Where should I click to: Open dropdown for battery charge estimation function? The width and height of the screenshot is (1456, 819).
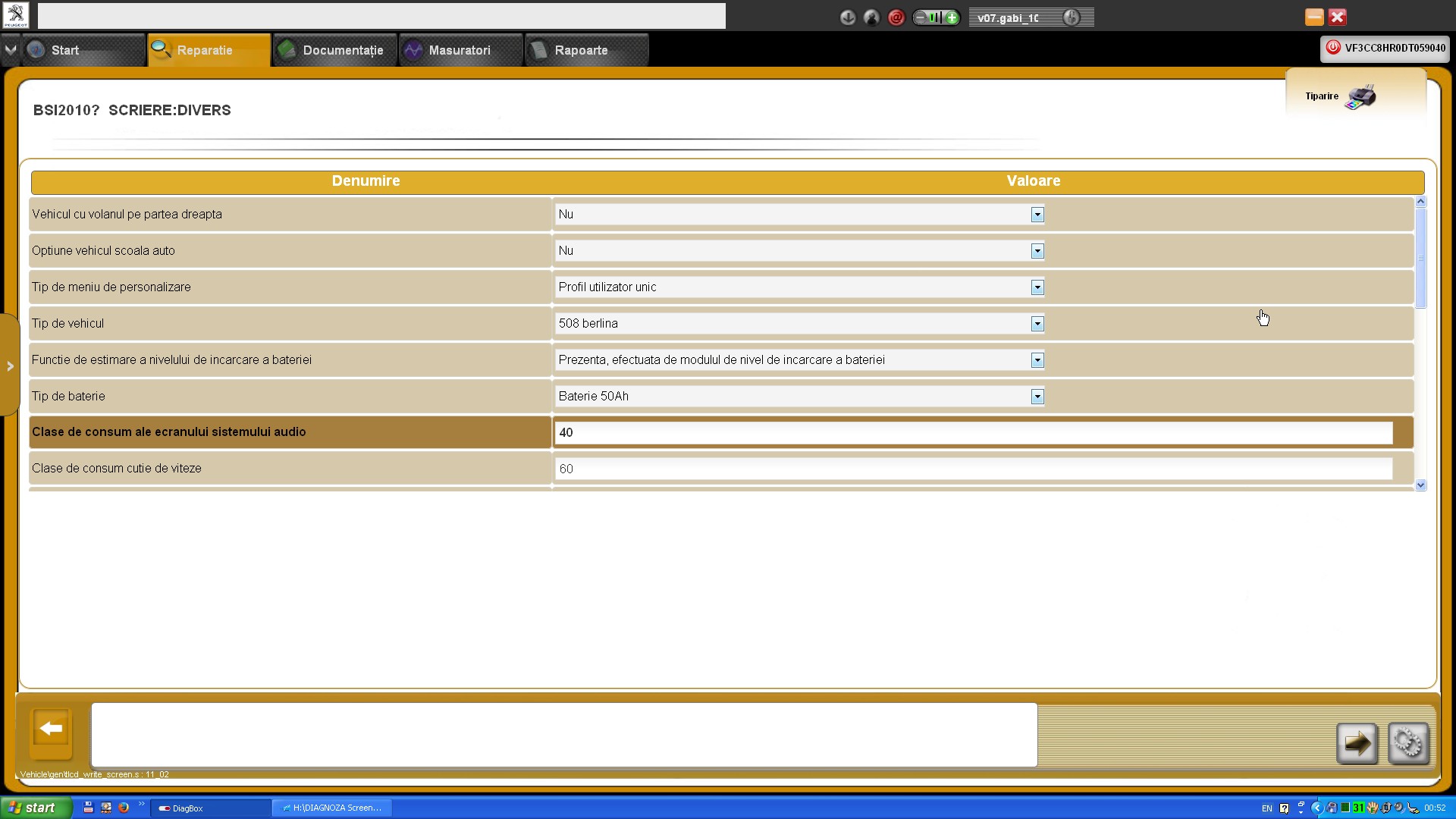(1037, 360)
